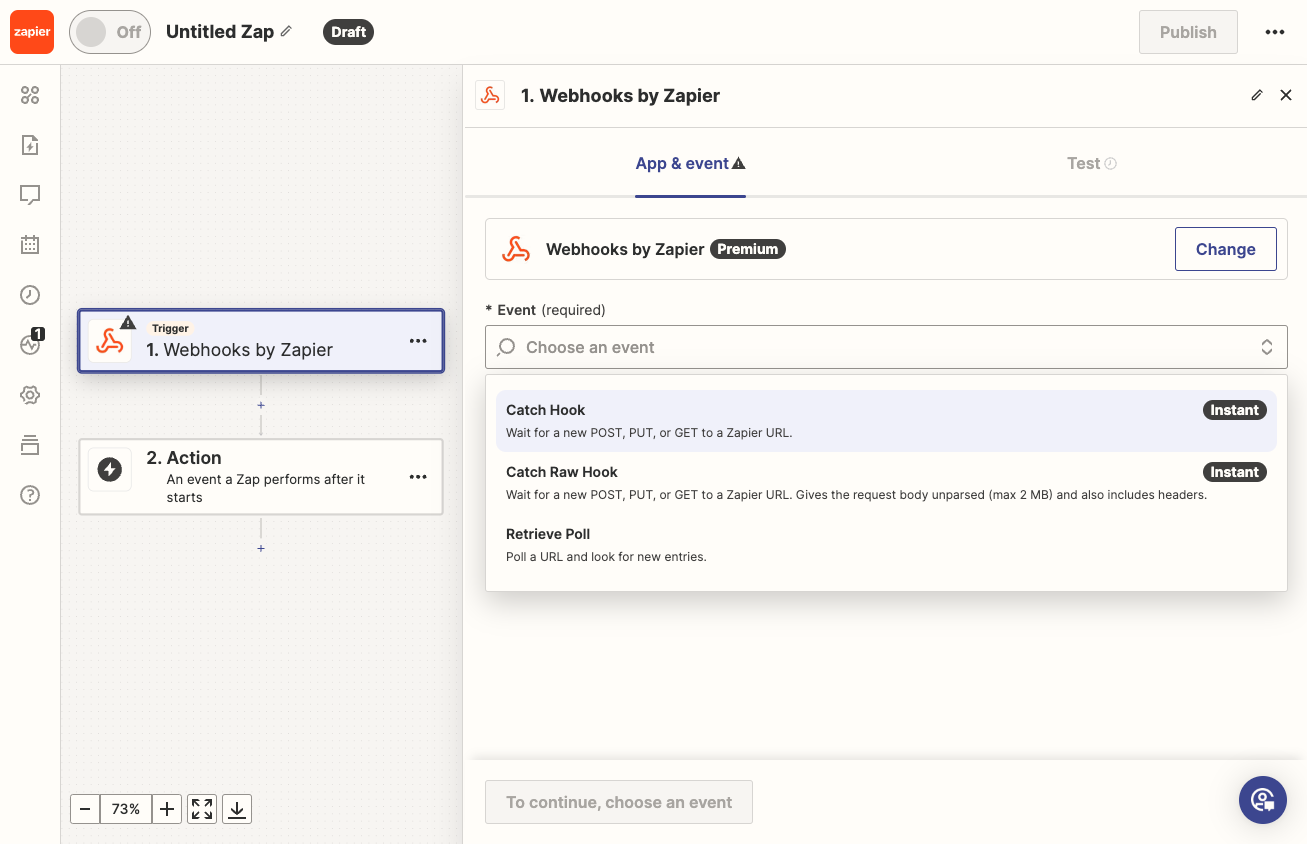Click the Trigger label on step one
The height and width of the screenshot is (844, 1307).
pos(170,328)
